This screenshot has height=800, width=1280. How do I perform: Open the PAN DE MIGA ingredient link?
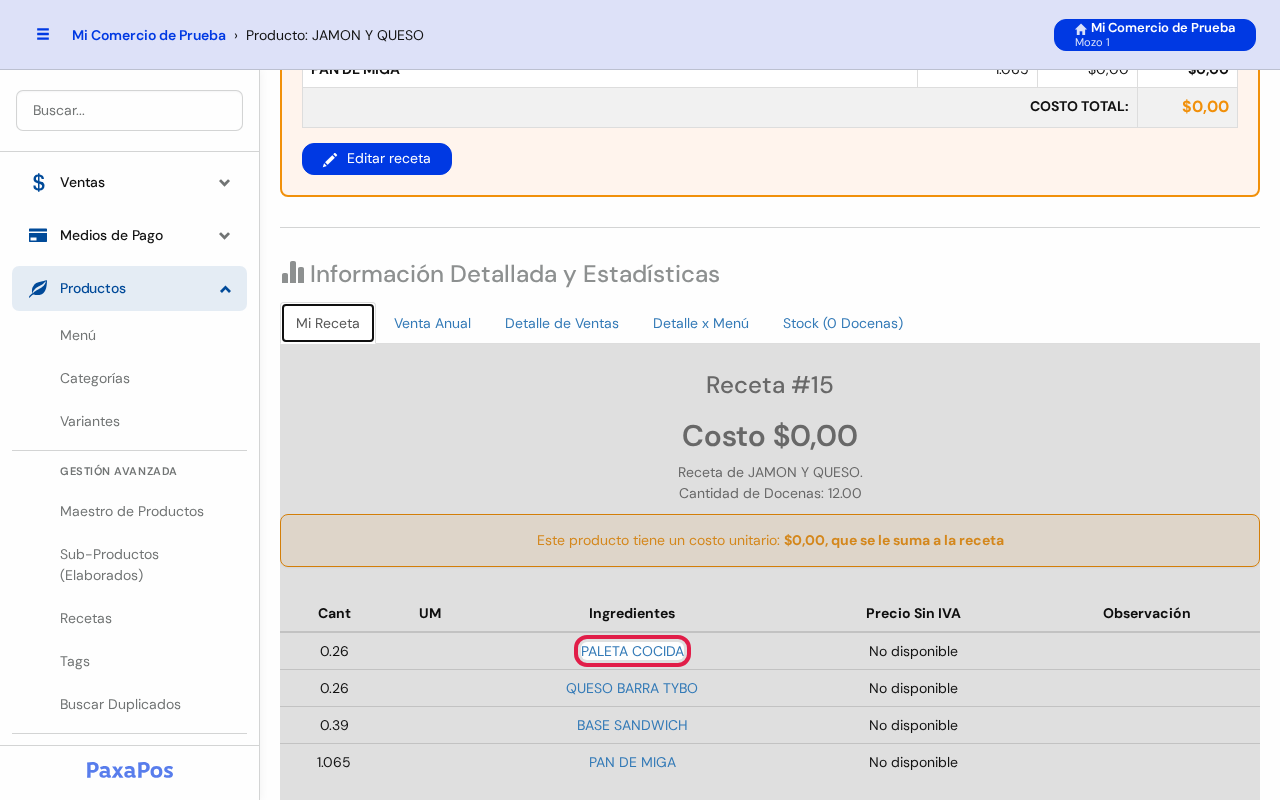pos(632,762)
